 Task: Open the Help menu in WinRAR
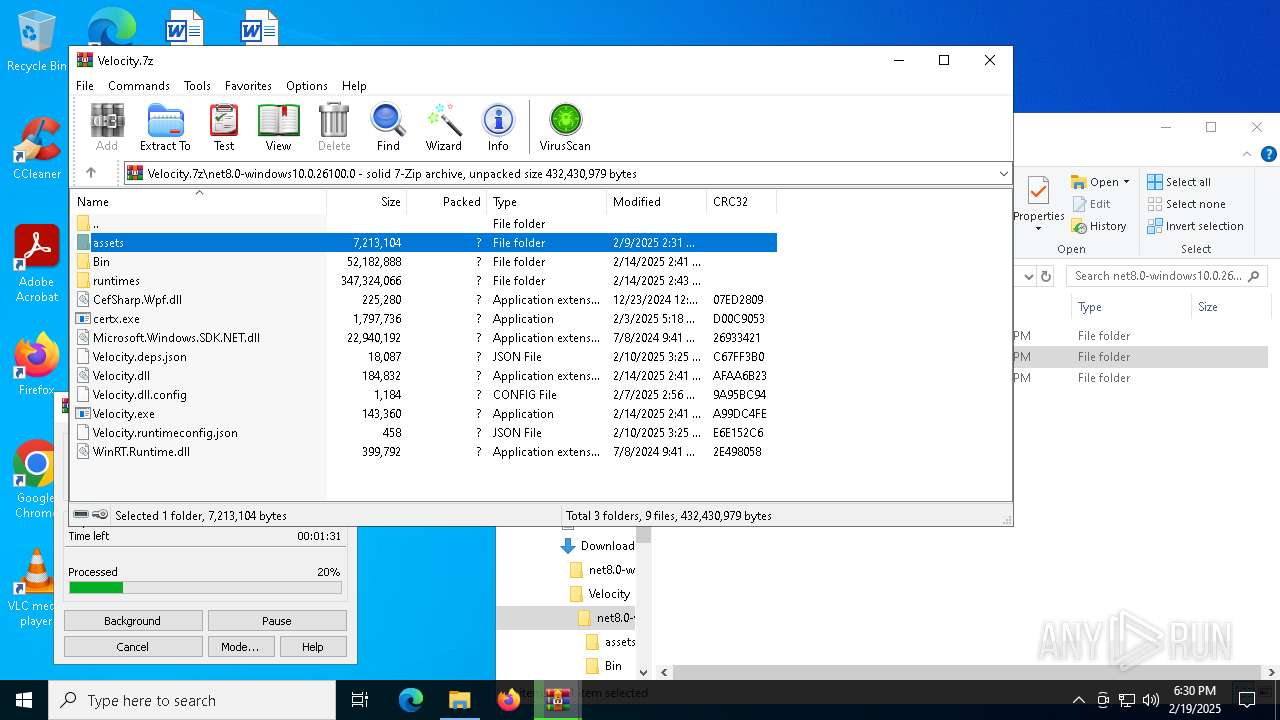tap(354, 86)
